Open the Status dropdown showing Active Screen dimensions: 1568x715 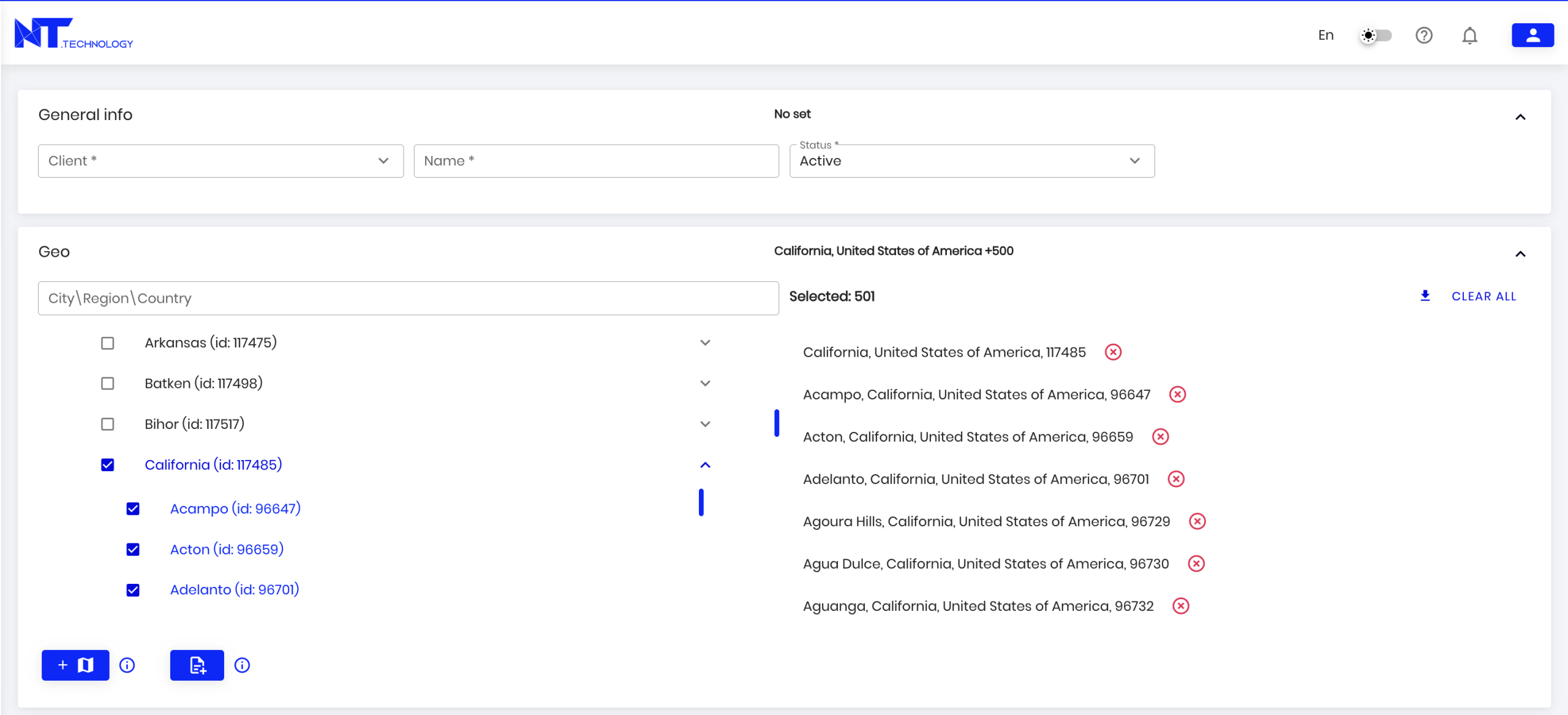[971, 161]
